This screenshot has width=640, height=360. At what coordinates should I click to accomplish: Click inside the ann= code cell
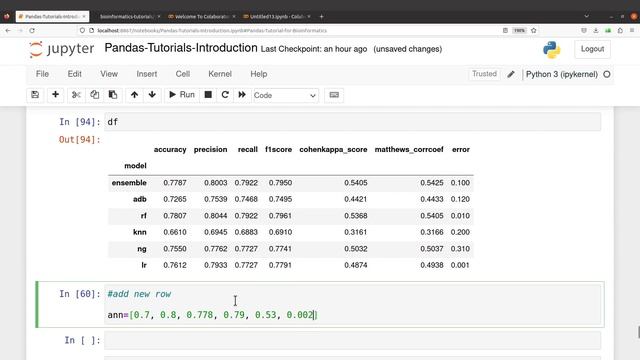pos(353,304)
